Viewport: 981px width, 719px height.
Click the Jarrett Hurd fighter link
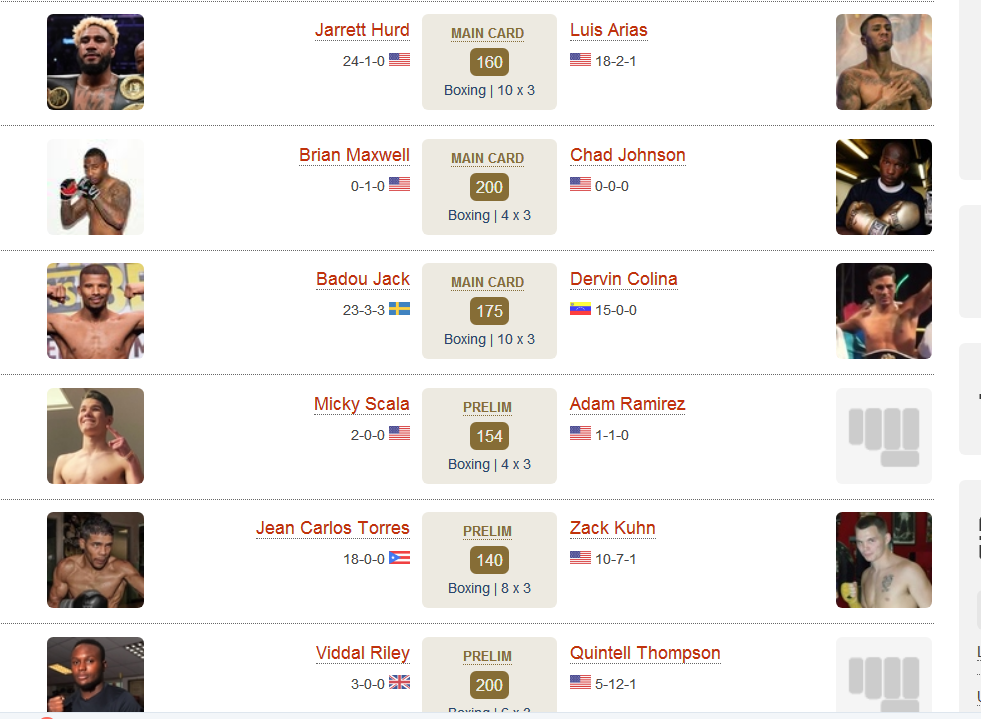pos(362,30)
